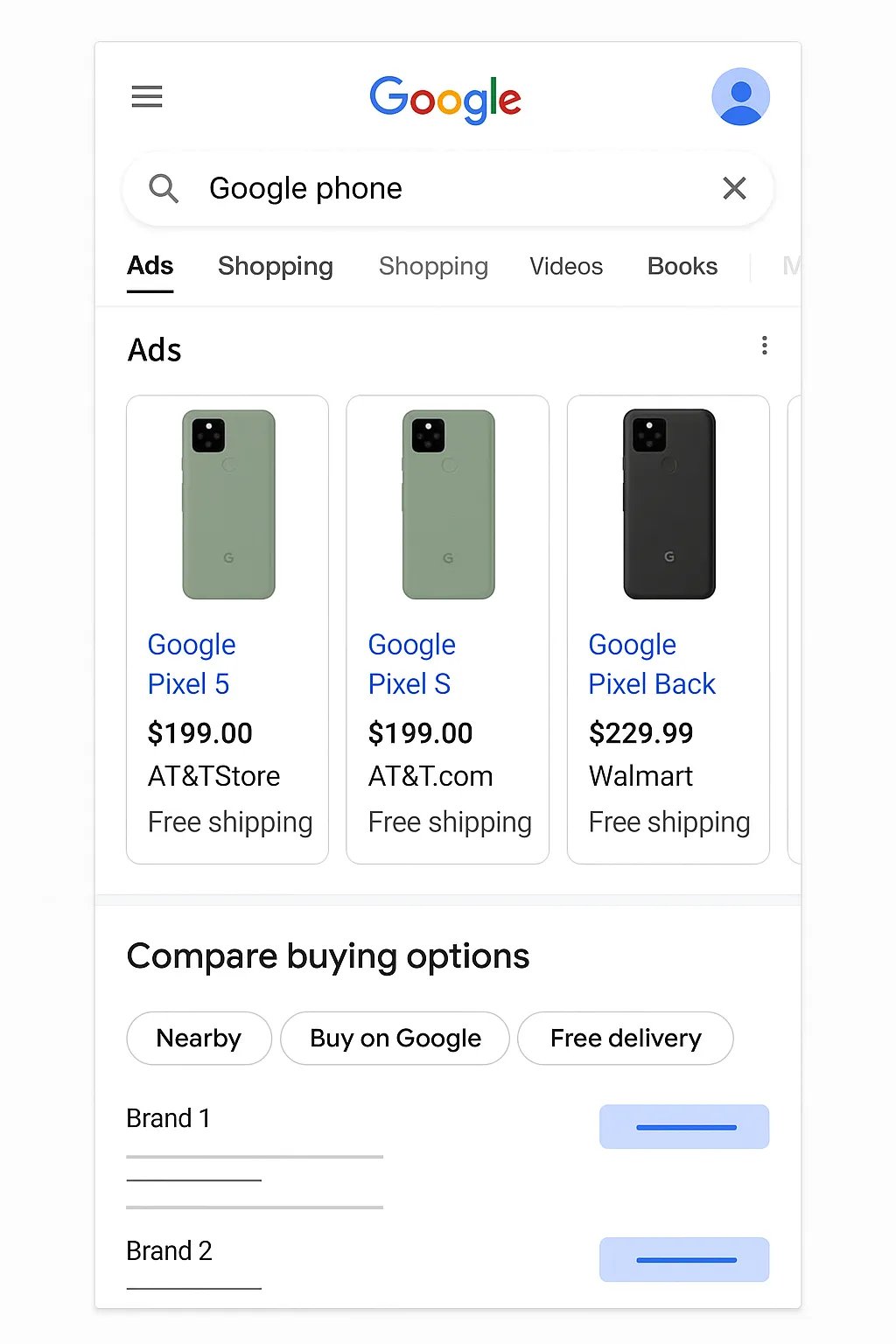Select the Ads tab
Viewport: 896px width, 1344px height.
[x=150, y=266]
